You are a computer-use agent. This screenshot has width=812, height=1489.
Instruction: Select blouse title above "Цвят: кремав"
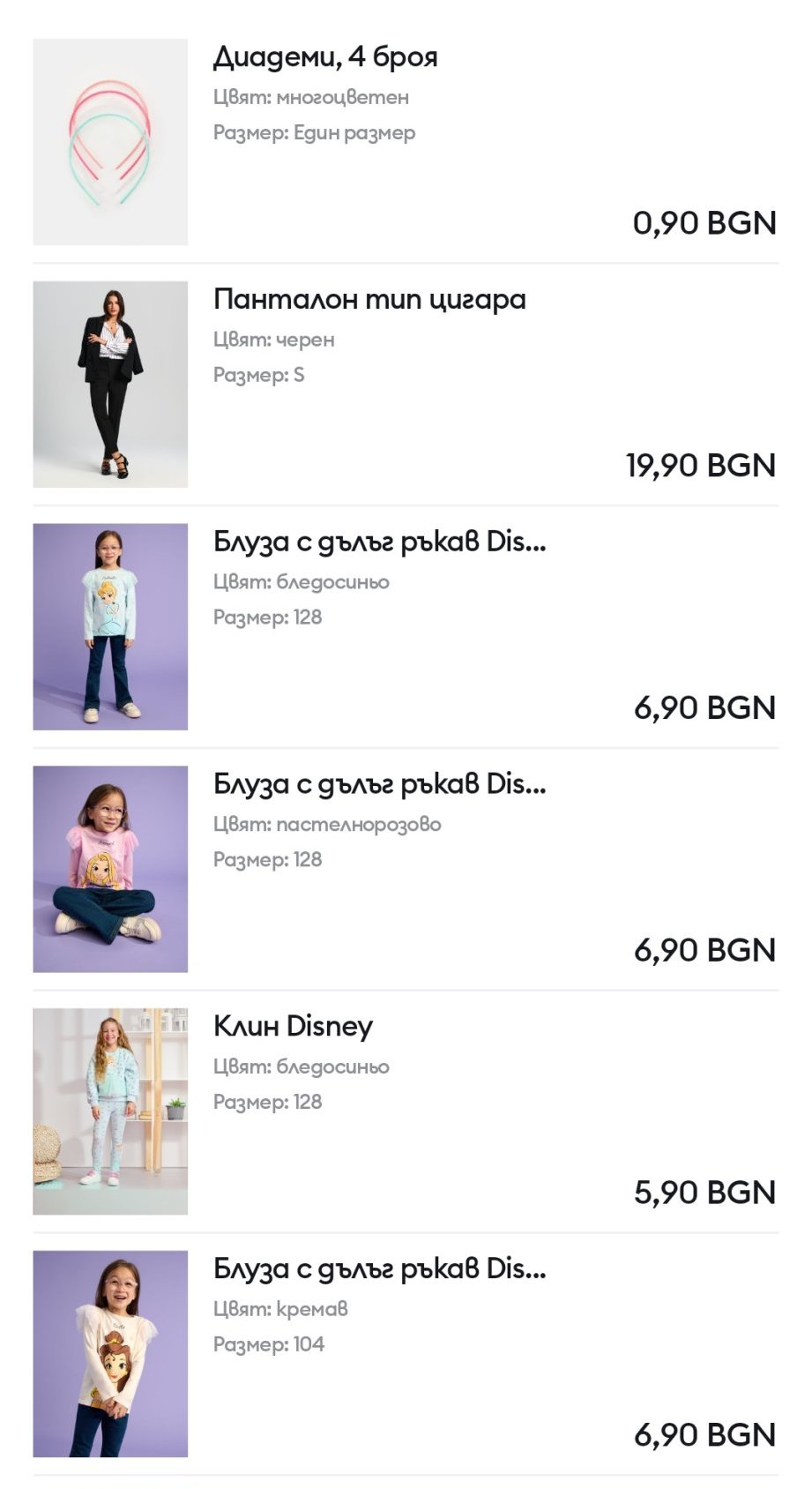click(x=379, y=1268)
